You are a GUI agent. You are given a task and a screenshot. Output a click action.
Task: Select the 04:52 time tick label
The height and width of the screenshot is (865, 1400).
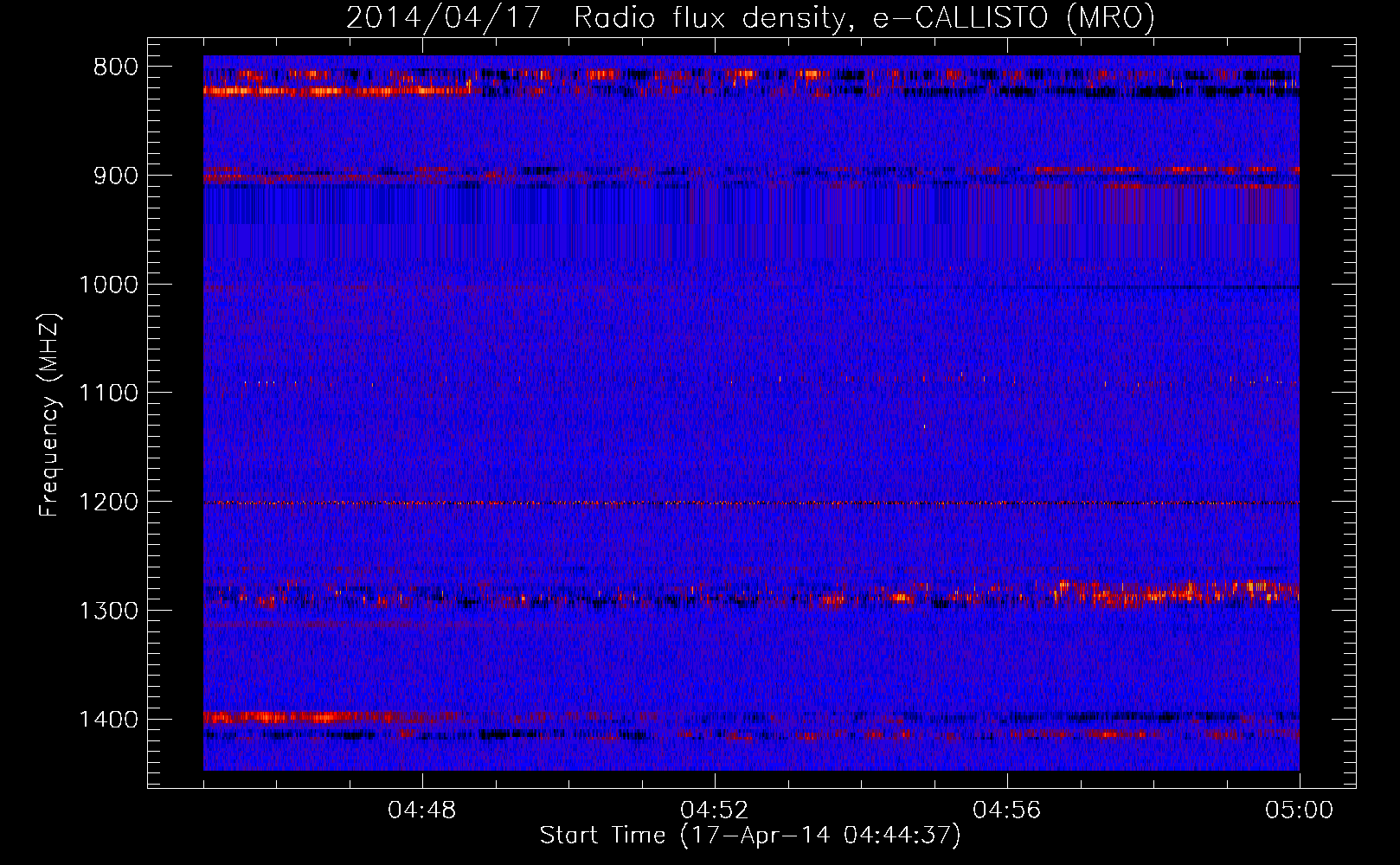[715, 811]
